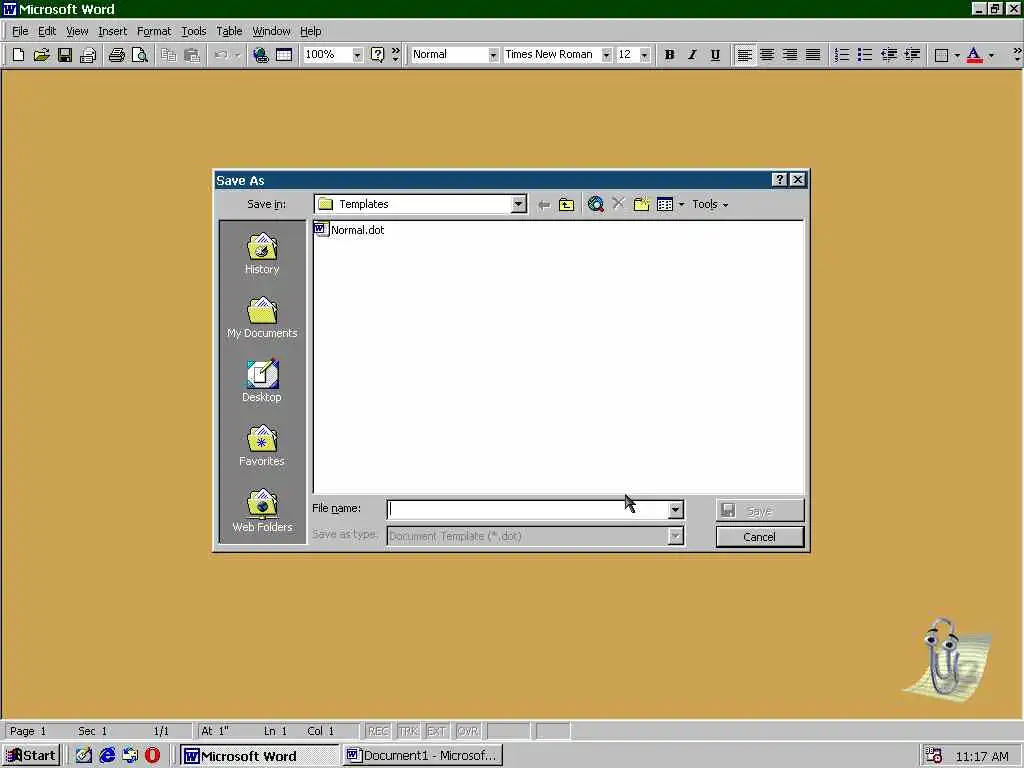Image resolution: width=1024 pixels, height=768 pixels.
Task: Open Favorites in places bar
Action: [x=262, y=446]
